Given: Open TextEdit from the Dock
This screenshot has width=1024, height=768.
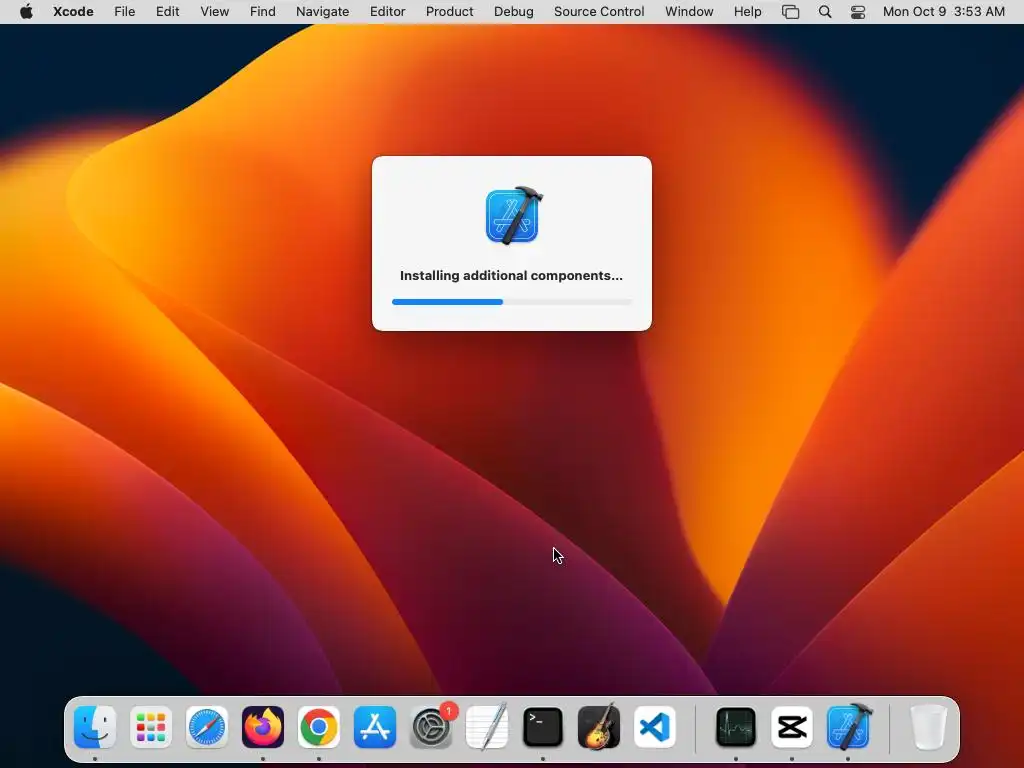Looking at the screenshot, I should pos(487,727).
